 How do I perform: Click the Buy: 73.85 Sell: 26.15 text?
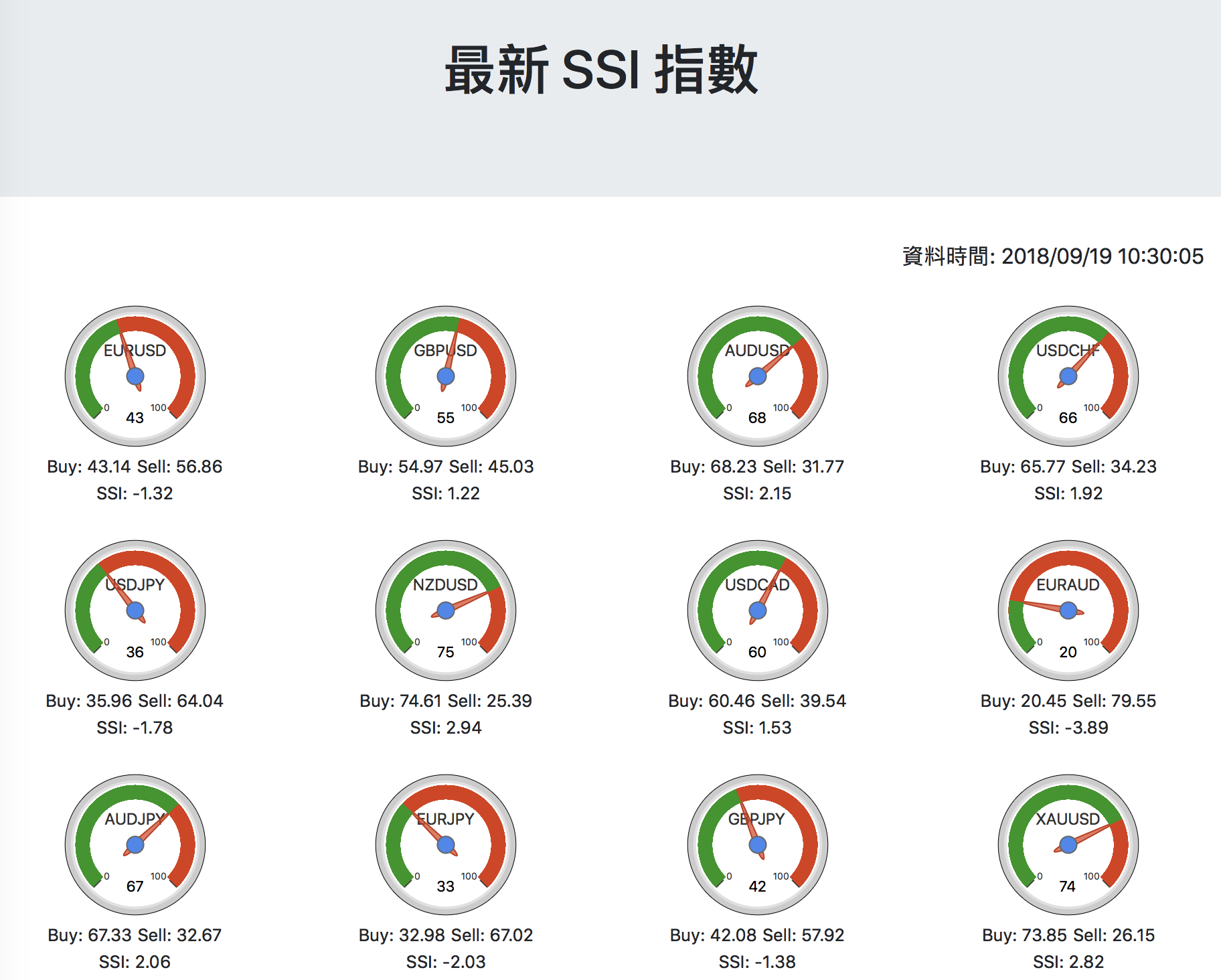pos(1068,935)
